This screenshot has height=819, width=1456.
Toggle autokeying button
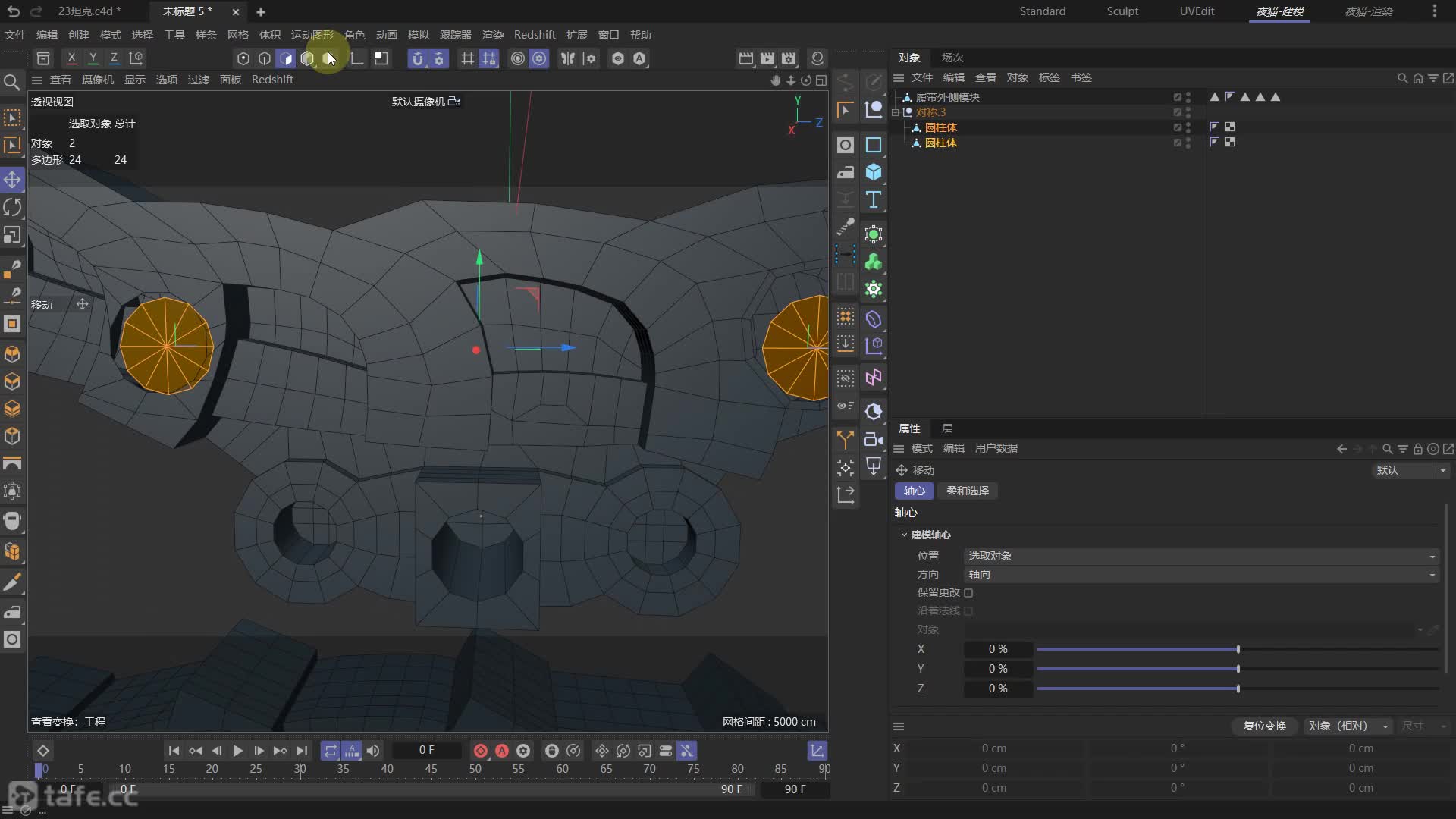pos(501,751)
